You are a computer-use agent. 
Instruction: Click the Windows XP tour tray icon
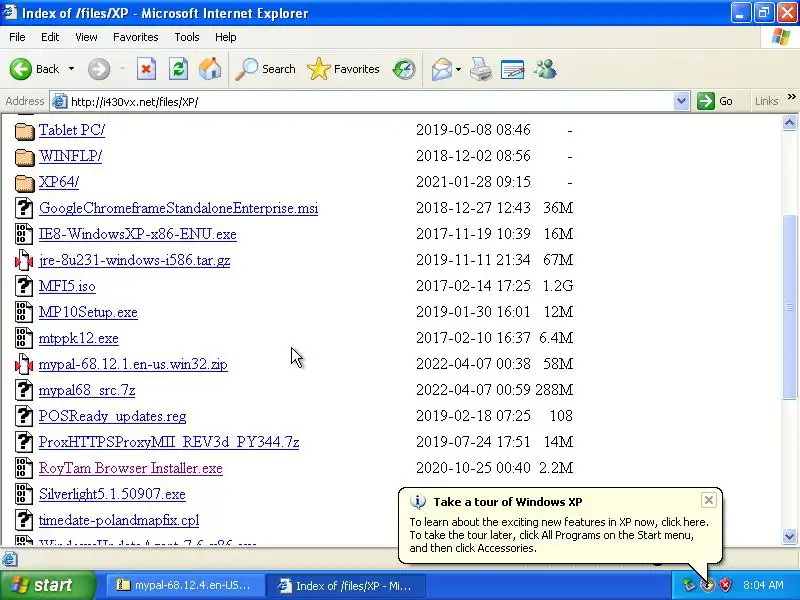click(707, 585)
